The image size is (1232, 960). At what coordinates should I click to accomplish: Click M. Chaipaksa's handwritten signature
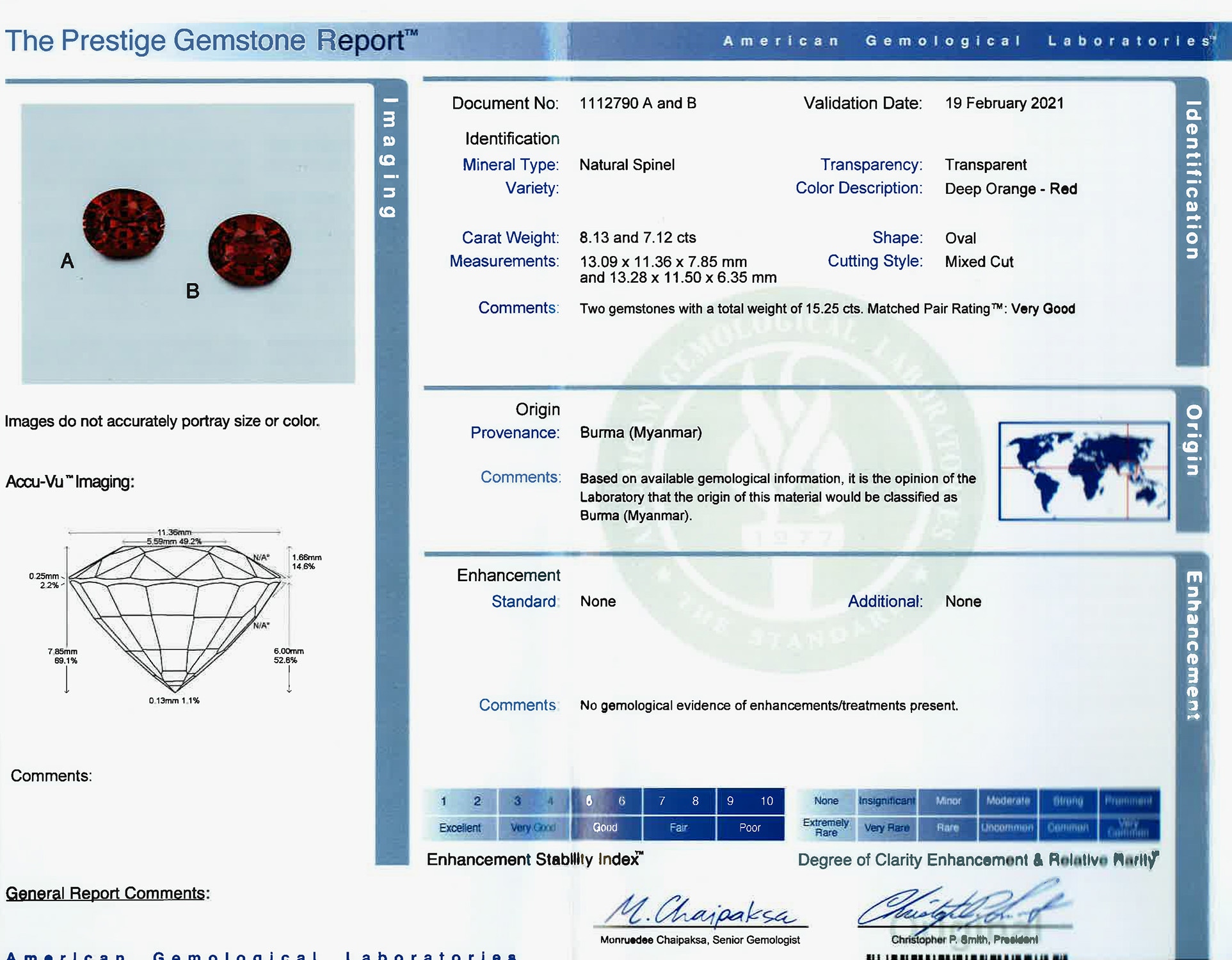point(699,910)
